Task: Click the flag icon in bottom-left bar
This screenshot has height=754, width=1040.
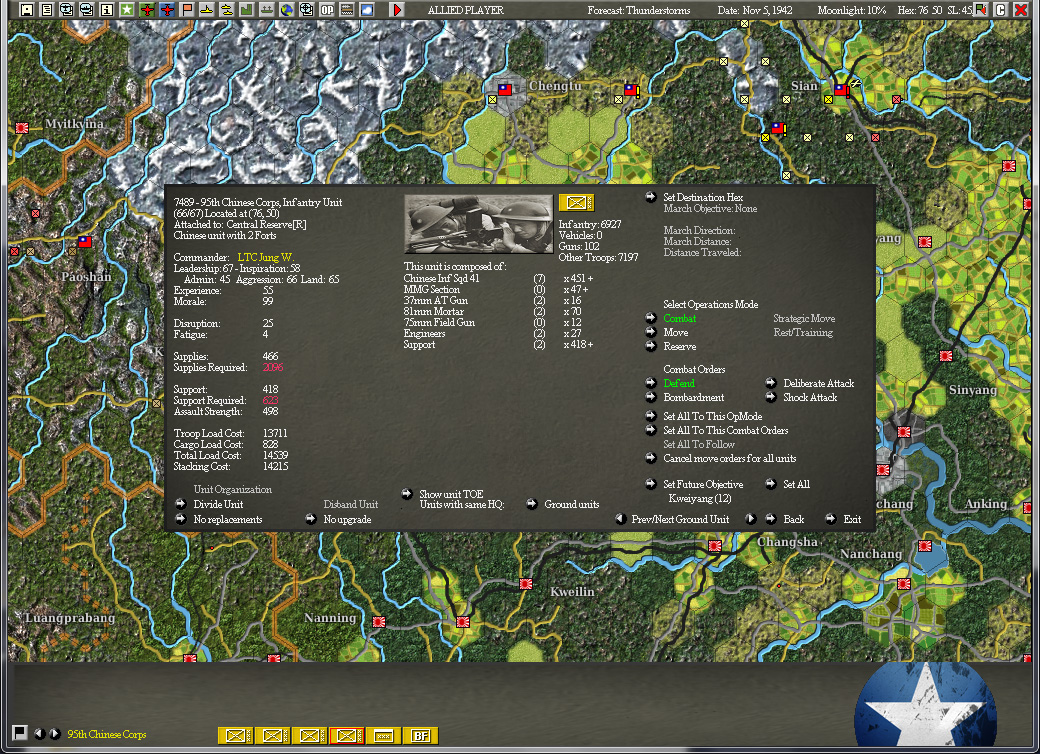Action: tap(20, 732)
